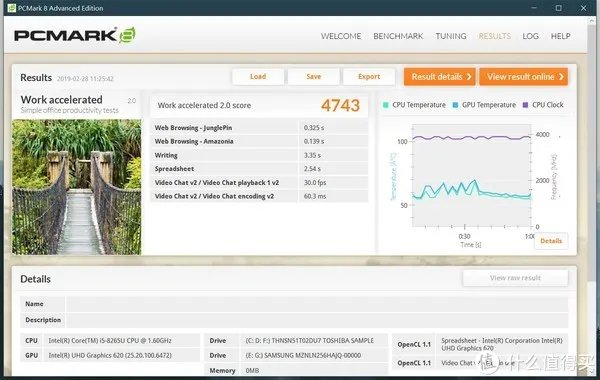This screenshot has width=600, height=380.
Task: Open the HELP tab
Action: (x=561, y=36)
